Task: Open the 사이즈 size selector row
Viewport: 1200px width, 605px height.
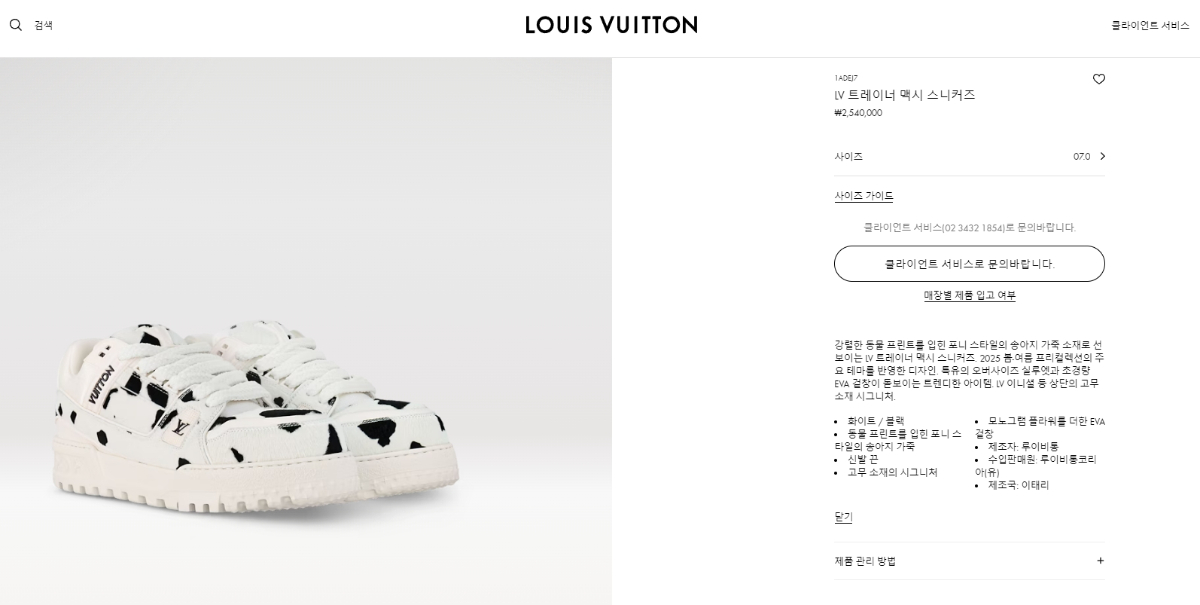Action: 969,157
